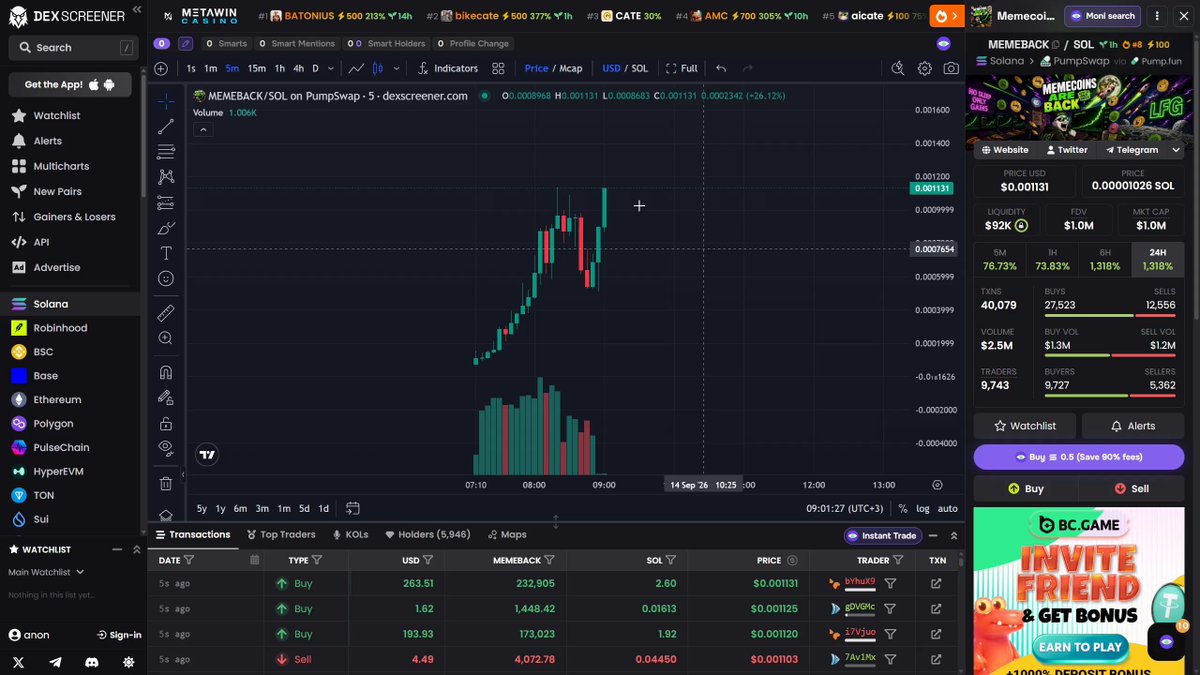Select the trend line drawing tool
This screenshot has width=1200, height=675.
click(166, 126)
